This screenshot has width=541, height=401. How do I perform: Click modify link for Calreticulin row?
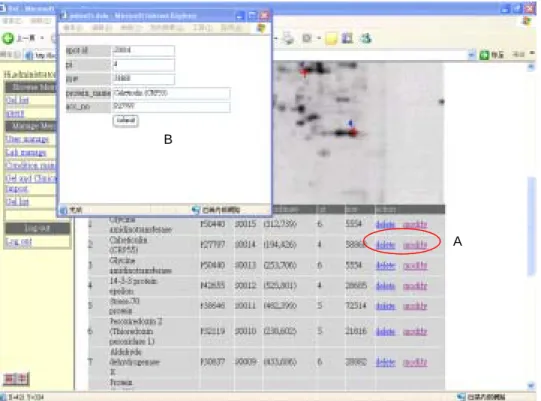pyautogui.click(x=415, y=245)
